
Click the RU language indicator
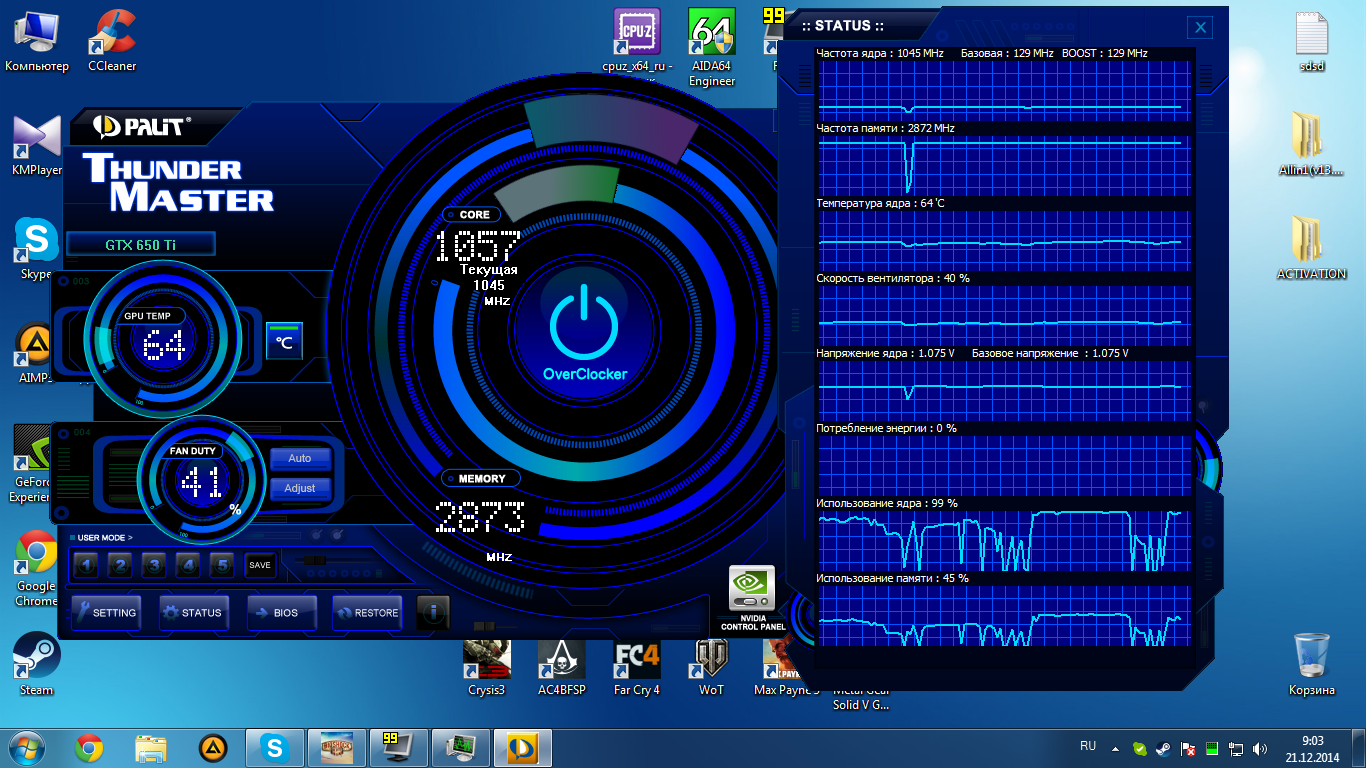pyautogui.click(x=1088, y=746)
